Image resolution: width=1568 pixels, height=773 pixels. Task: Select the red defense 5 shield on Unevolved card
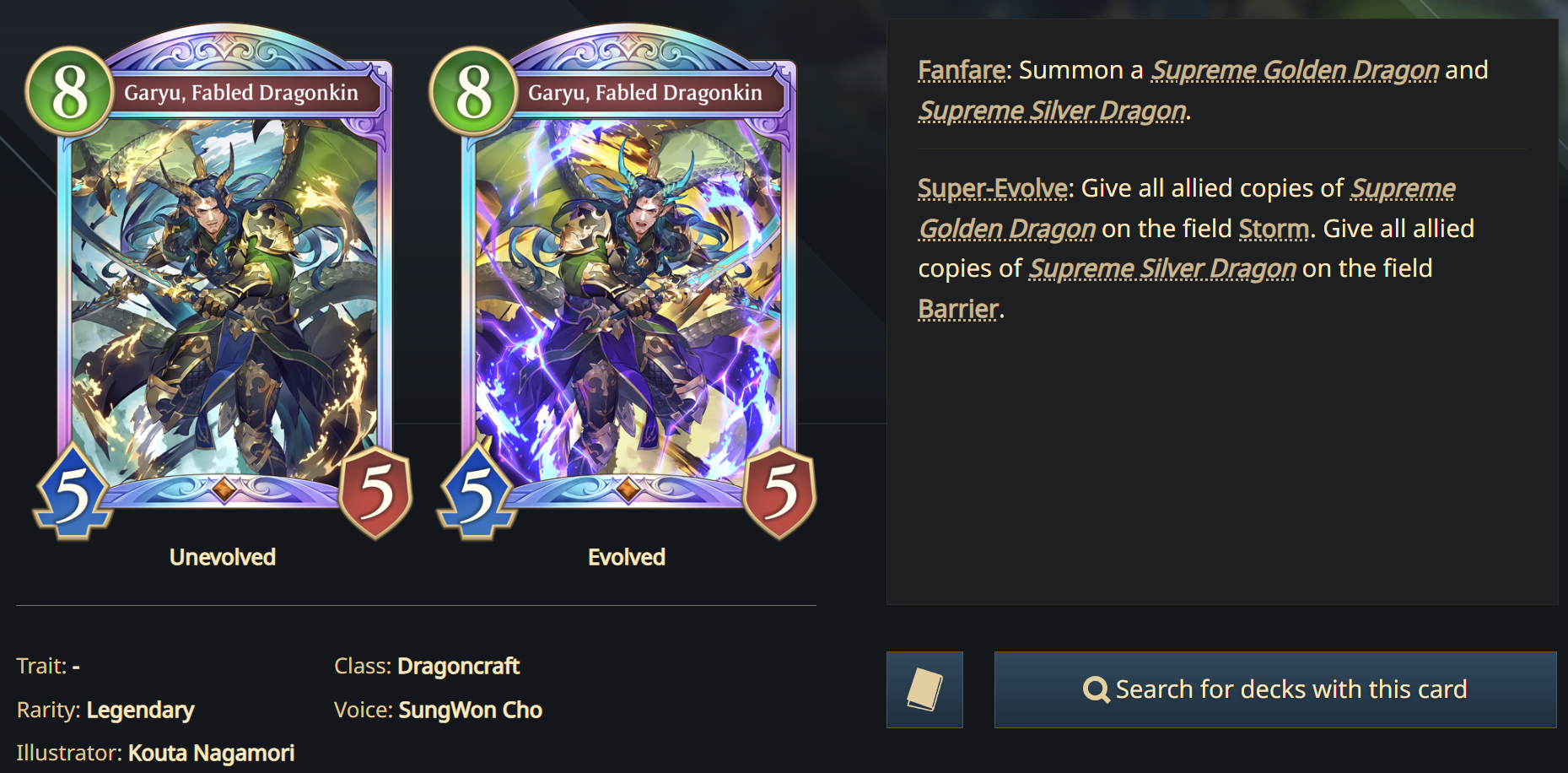point(376,493)
